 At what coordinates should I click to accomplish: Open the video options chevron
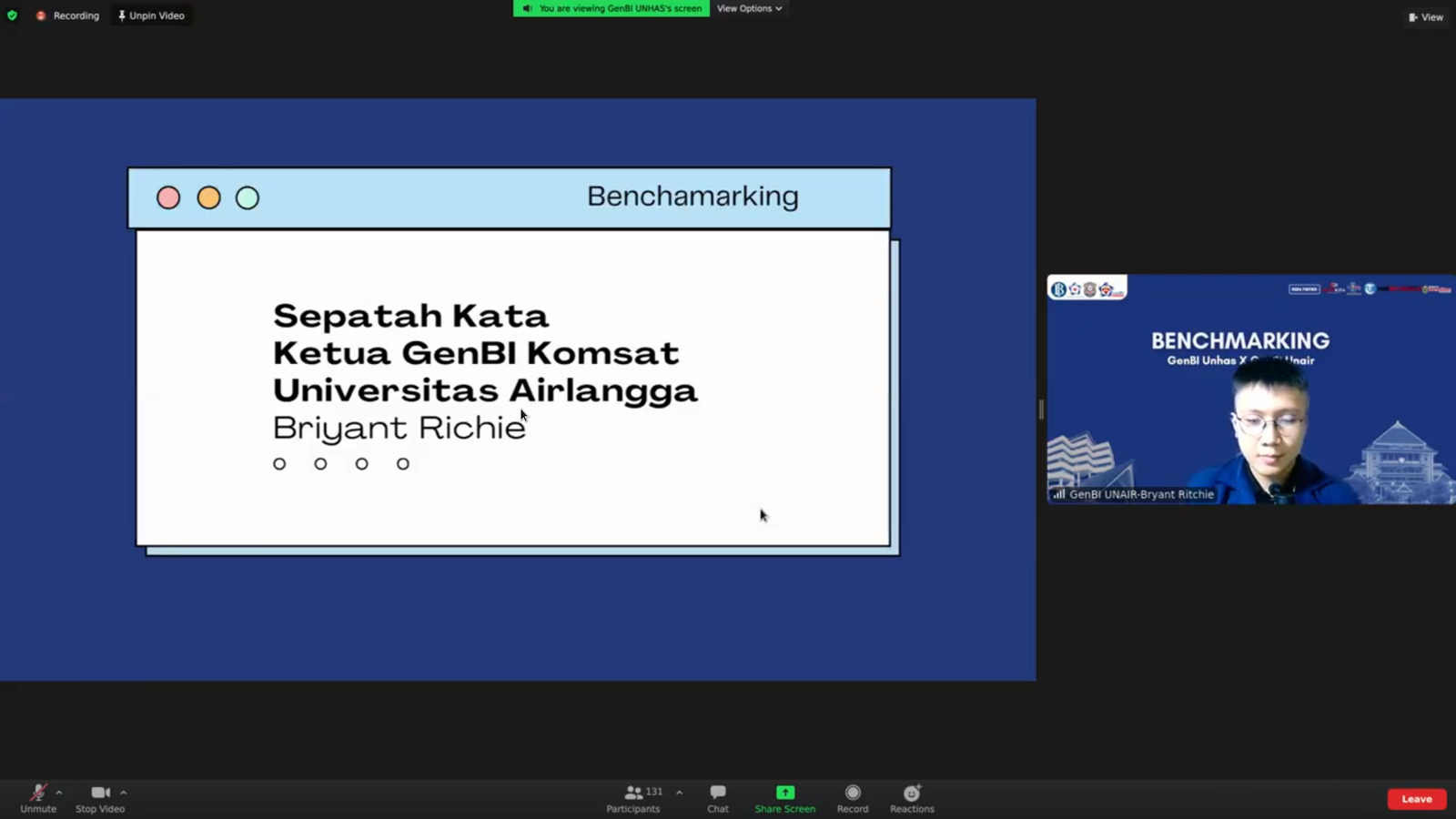click(123, 791)
